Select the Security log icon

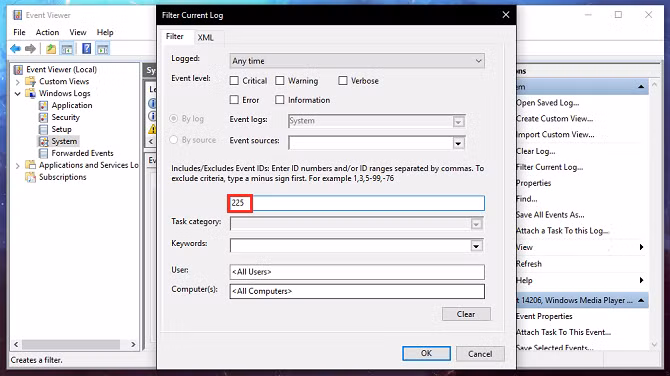point(43,118)
